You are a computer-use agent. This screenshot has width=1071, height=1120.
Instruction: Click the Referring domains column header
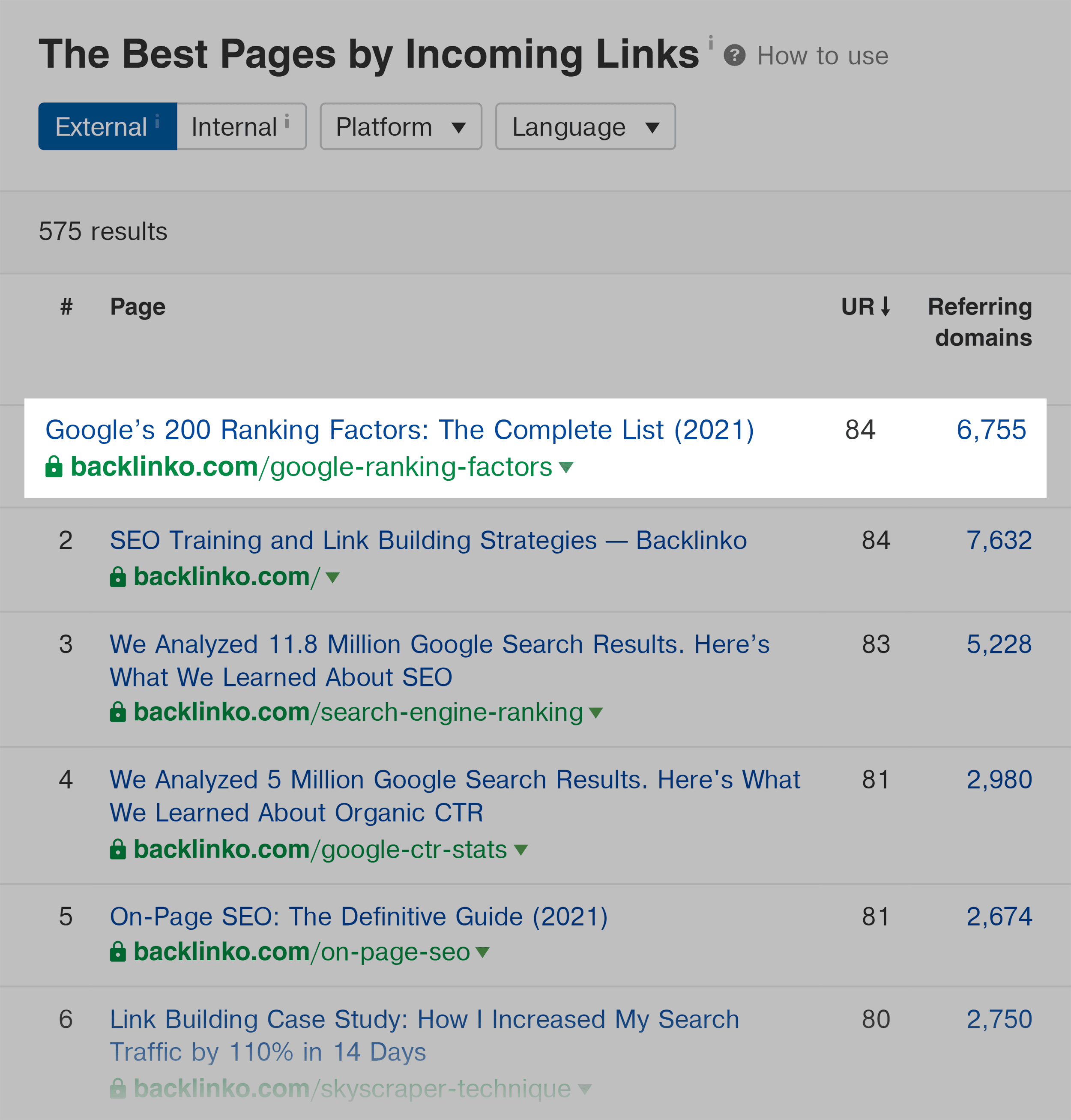point(980,322)
